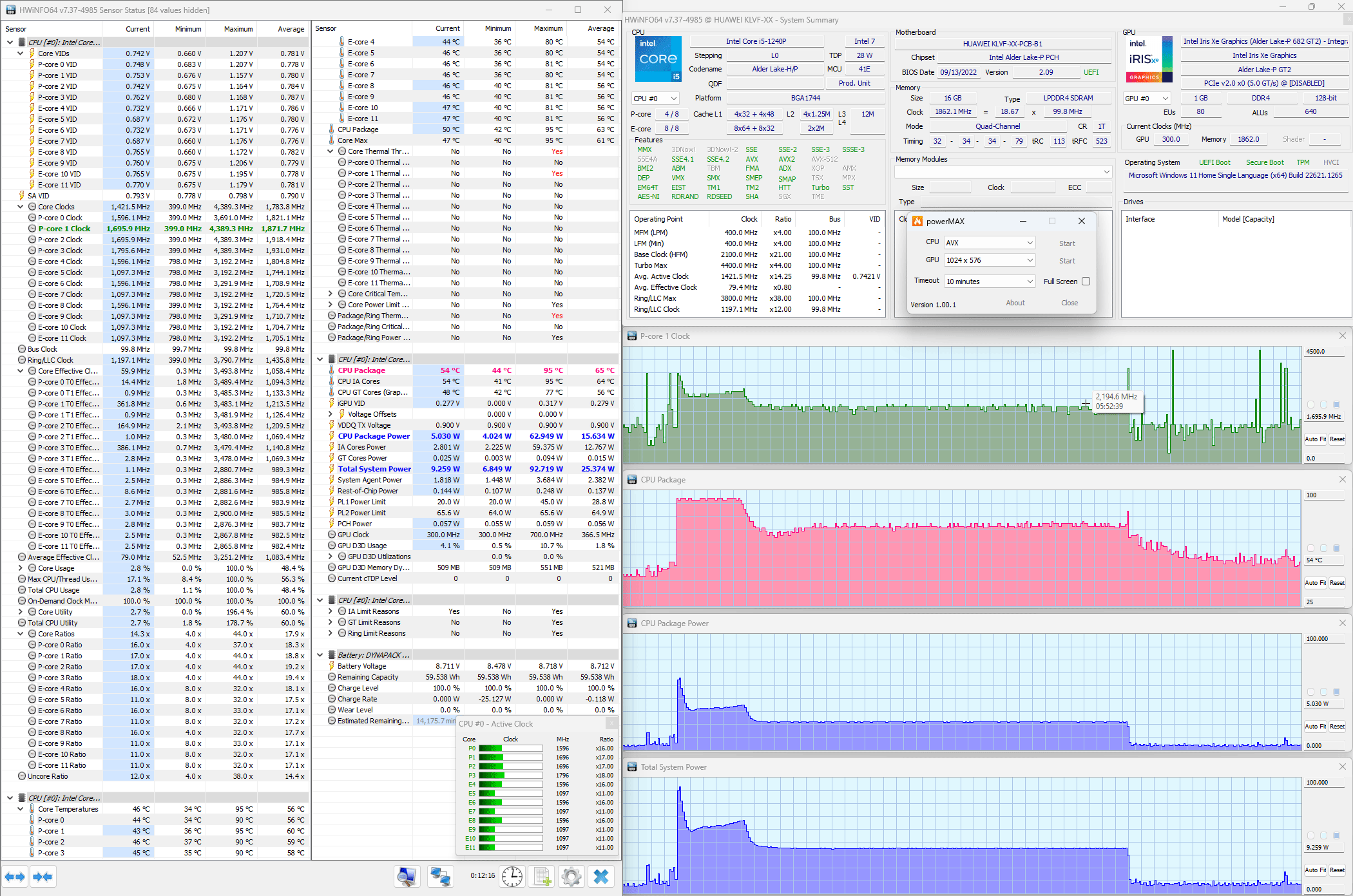The width and height of the screenshot is (1353, 896).
Task: Expand the Voltage Offsets node
Action: coord(331,414)
